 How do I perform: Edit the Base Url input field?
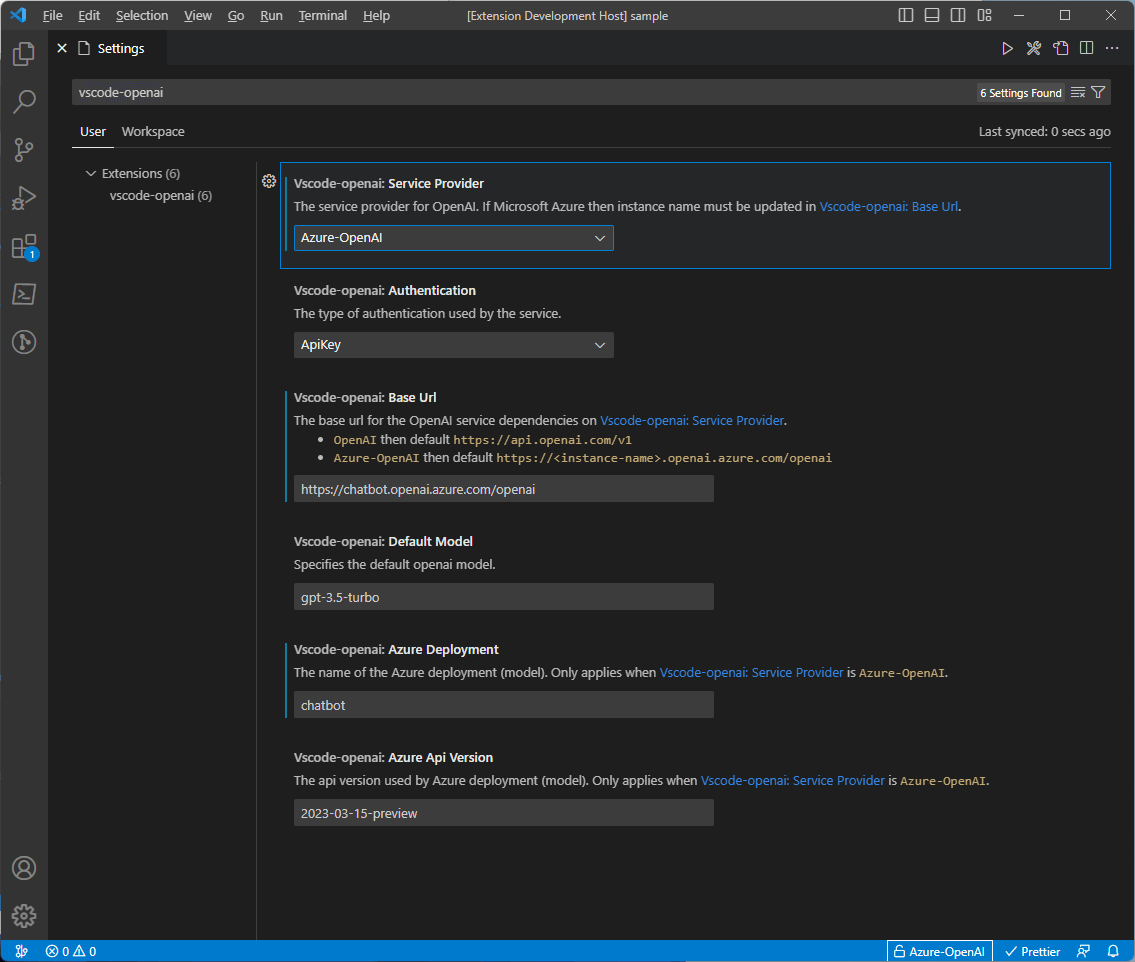click(504, 489)
